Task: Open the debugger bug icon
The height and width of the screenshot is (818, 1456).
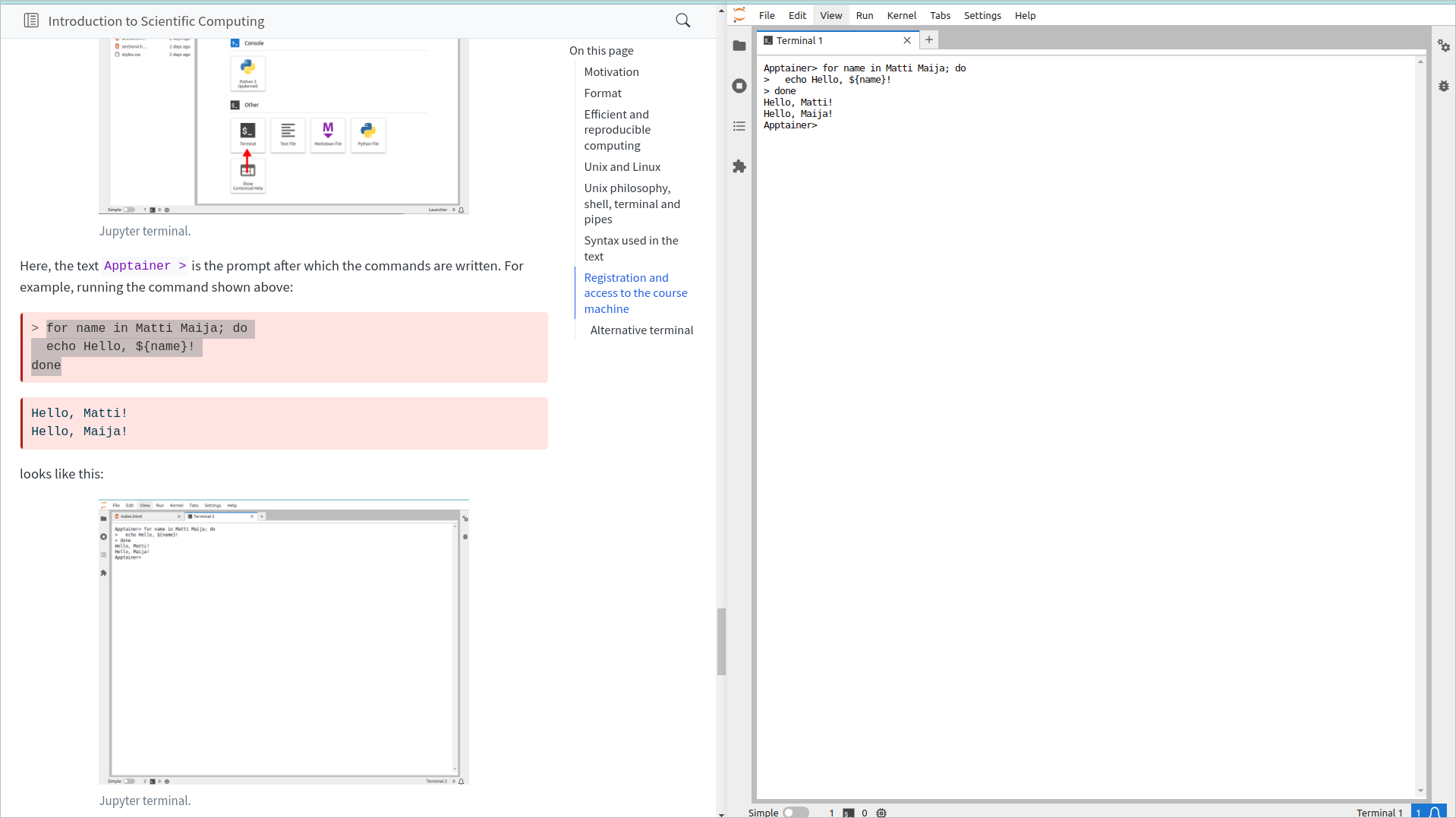Action: (1444, 86)
